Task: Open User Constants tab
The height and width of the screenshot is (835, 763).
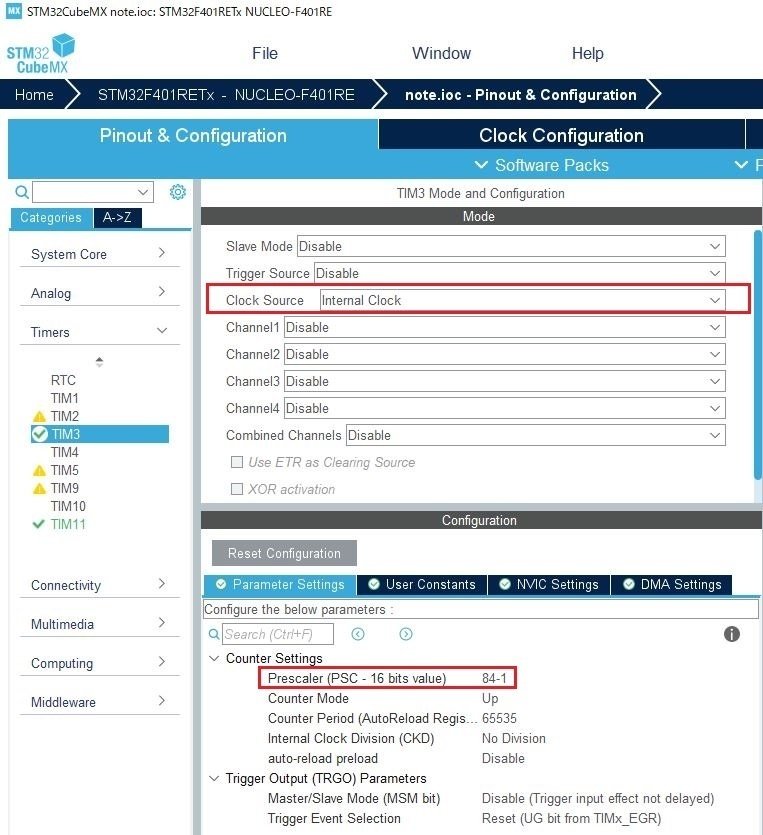Action: point(422,585)
